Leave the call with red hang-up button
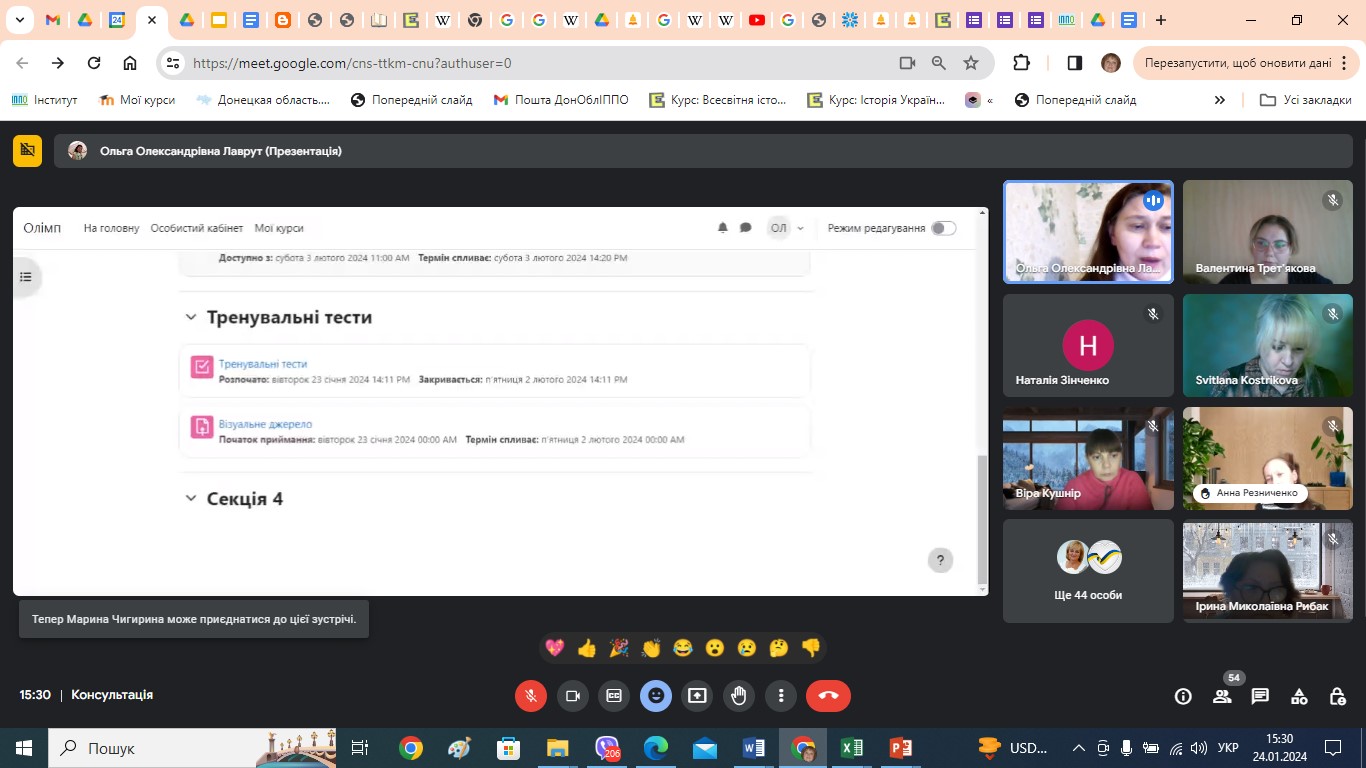The height and width of the screenshot is (768, 1366). tap(828, 696)
